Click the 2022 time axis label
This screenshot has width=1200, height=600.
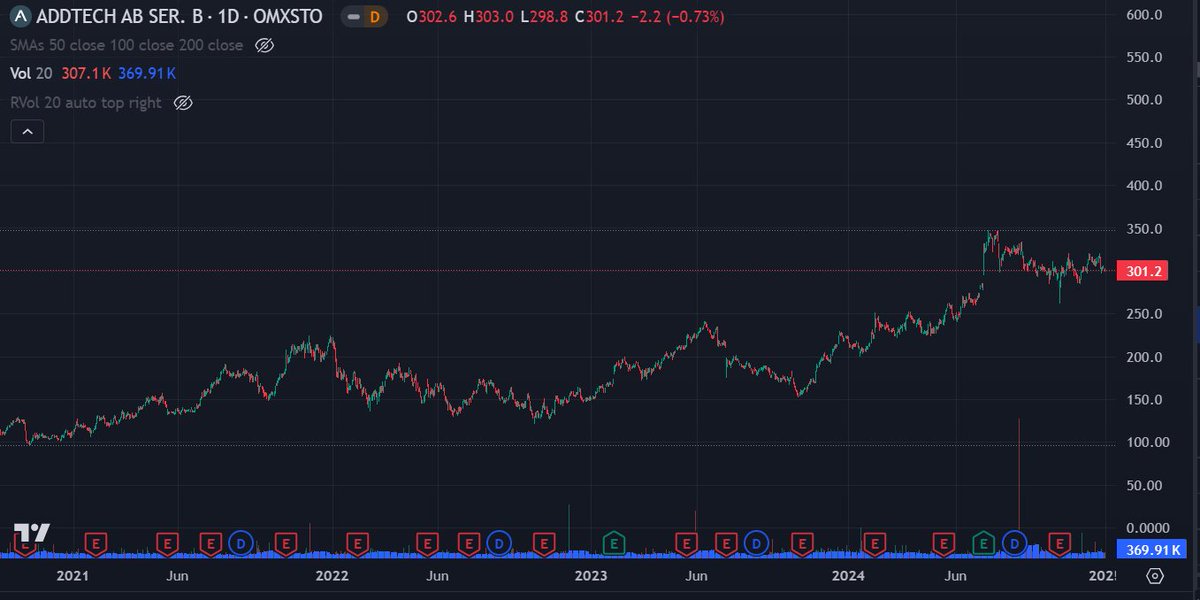tap(331, 576)
